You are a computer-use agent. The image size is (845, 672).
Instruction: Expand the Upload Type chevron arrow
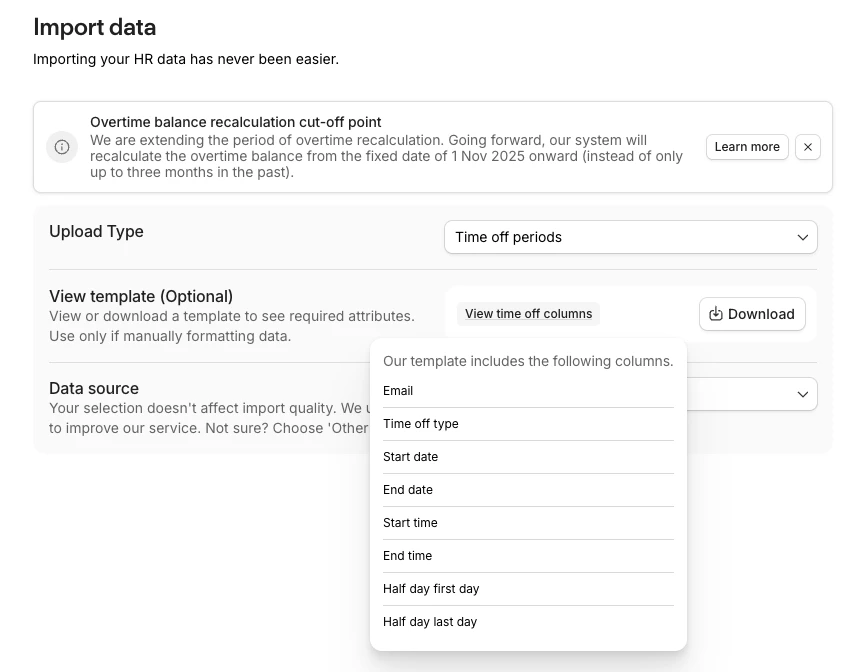pos(802,237)
